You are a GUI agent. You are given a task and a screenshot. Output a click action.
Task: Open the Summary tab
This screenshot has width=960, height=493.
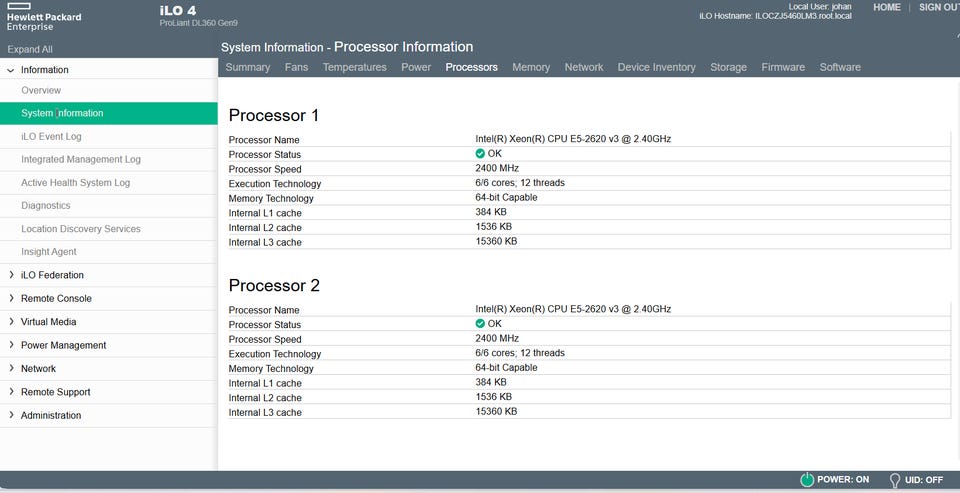point(247,67)
